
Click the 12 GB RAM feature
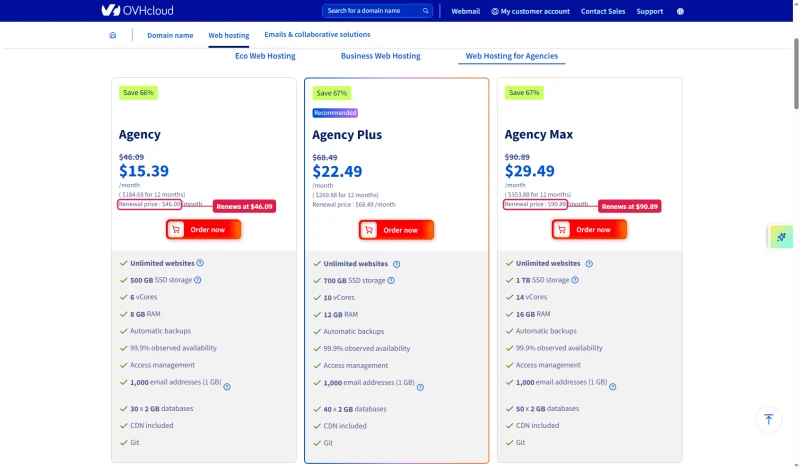coord(340,314)
